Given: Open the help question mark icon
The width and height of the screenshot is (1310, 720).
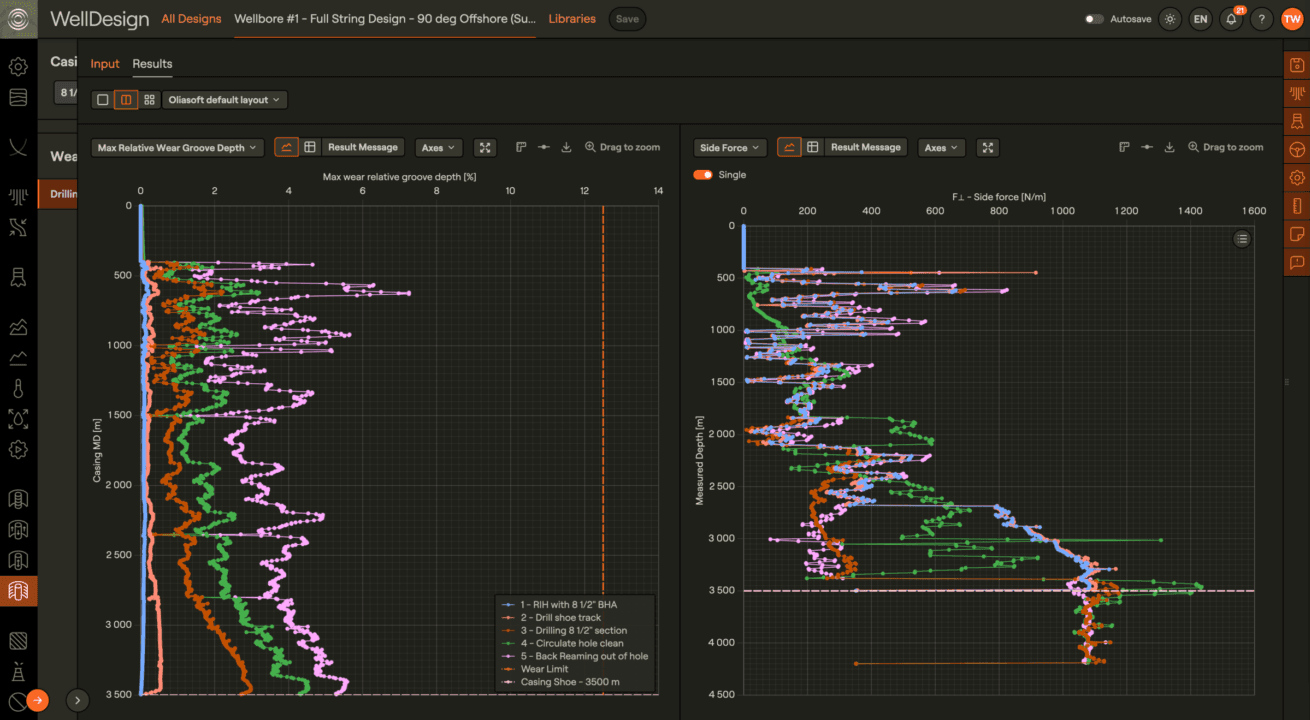Looking at the screenshot, I should [1261, 19].
